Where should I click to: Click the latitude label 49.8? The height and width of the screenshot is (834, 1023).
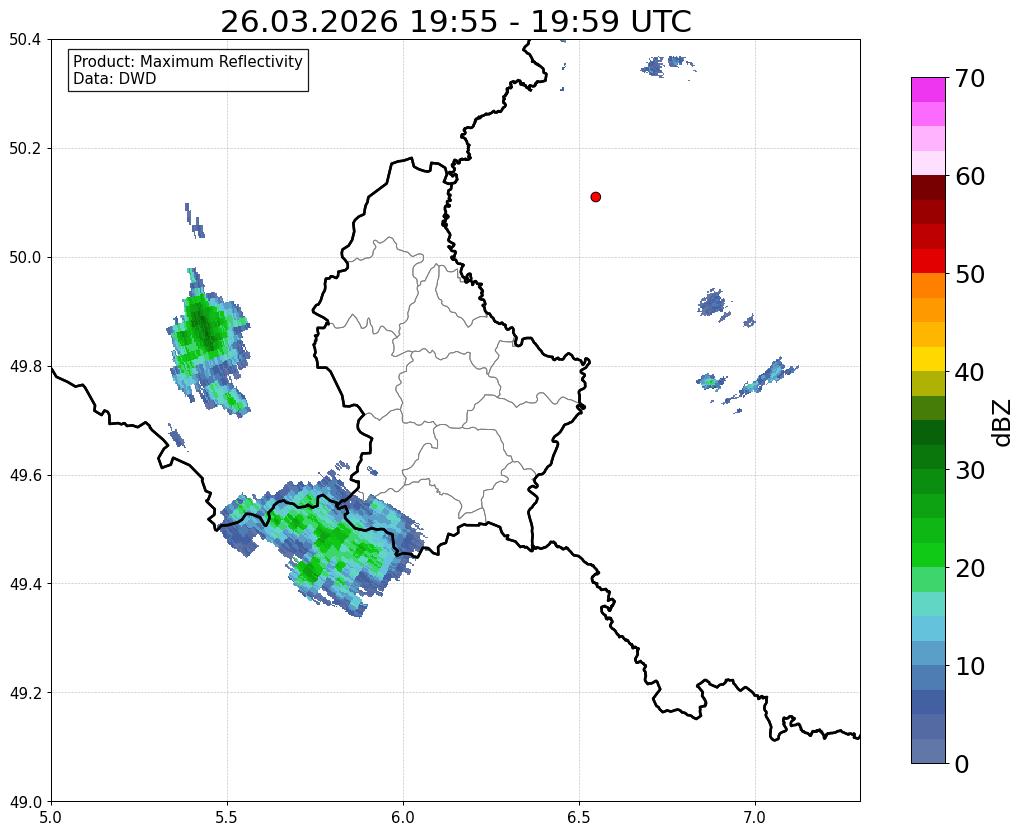pos(25,367)
